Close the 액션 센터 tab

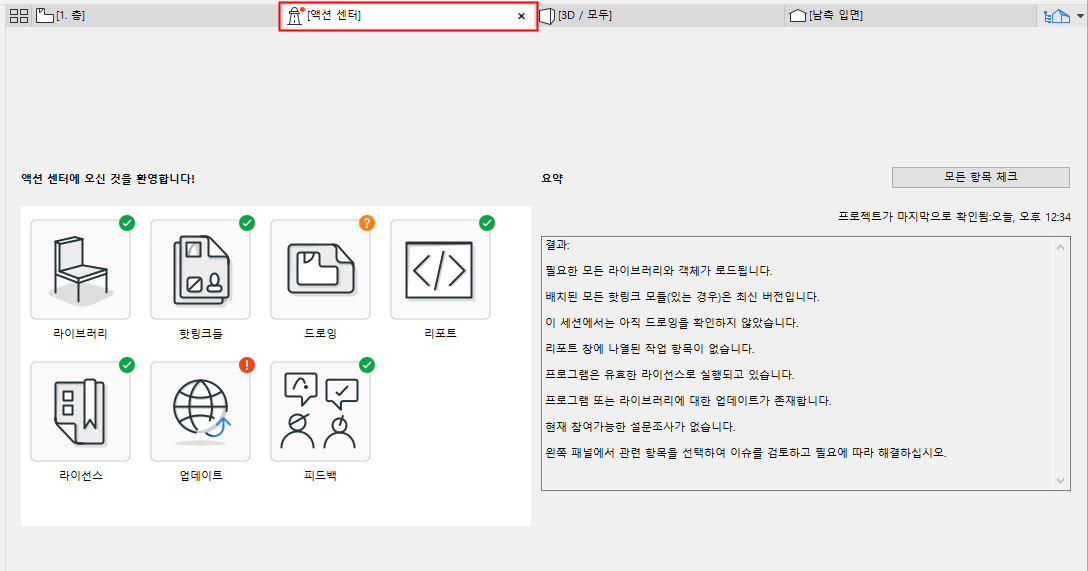521,16
